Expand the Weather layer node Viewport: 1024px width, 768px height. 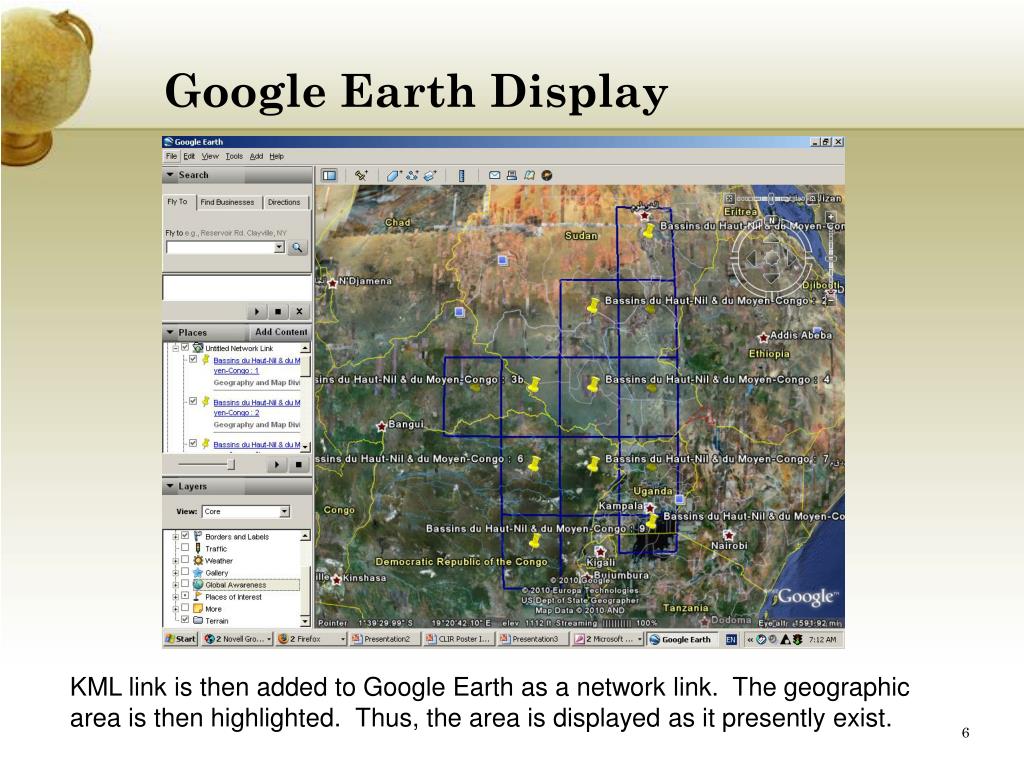coord(175,560)
